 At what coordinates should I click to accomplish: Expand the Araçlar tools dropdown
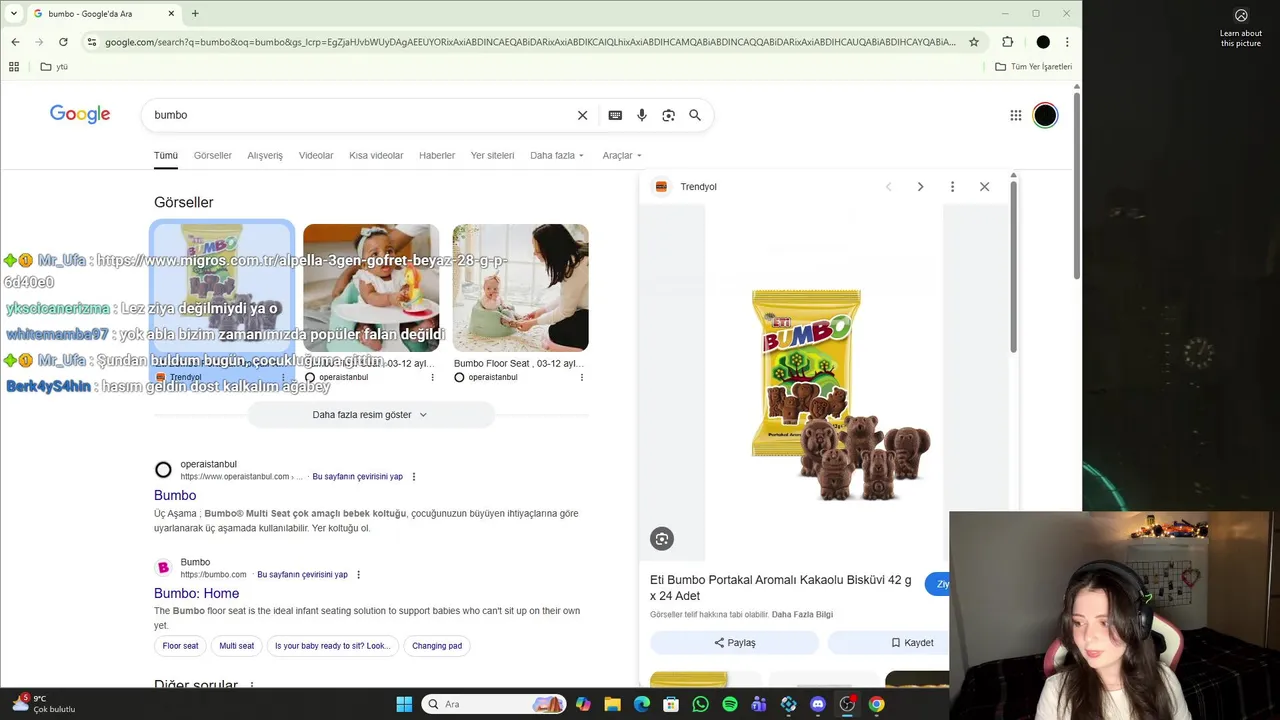tap(622, 156)
